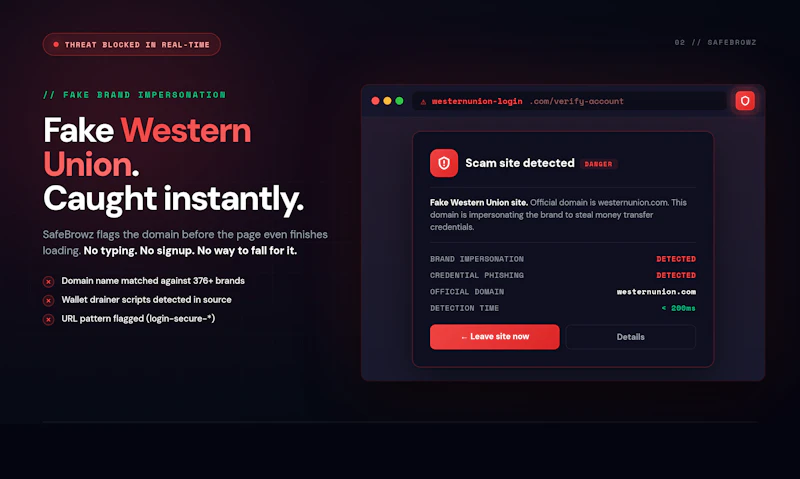Click the x icon beside URL pattern flagged

(48, 319)
